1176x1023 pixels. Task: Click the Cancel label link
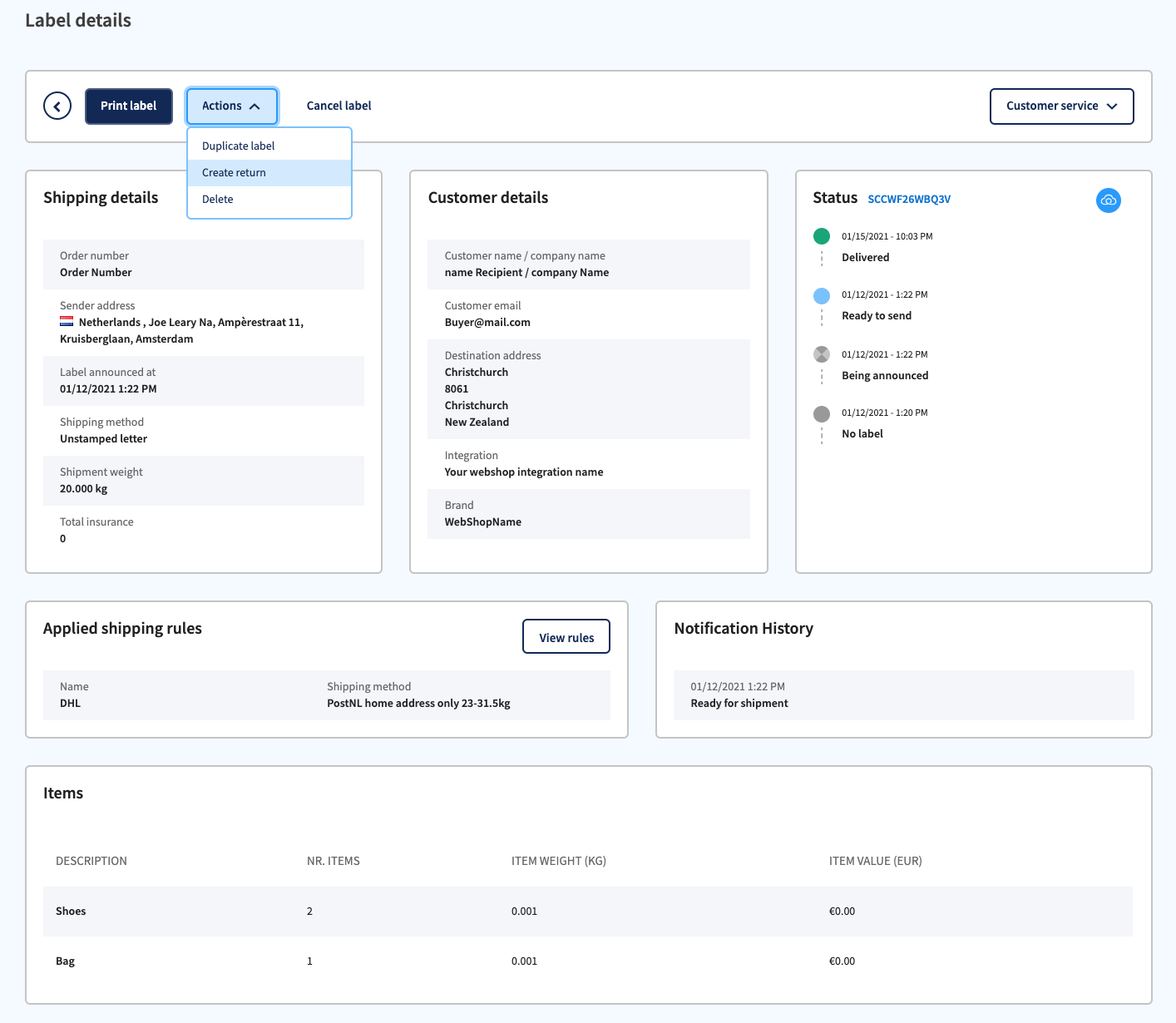[338, 106]
